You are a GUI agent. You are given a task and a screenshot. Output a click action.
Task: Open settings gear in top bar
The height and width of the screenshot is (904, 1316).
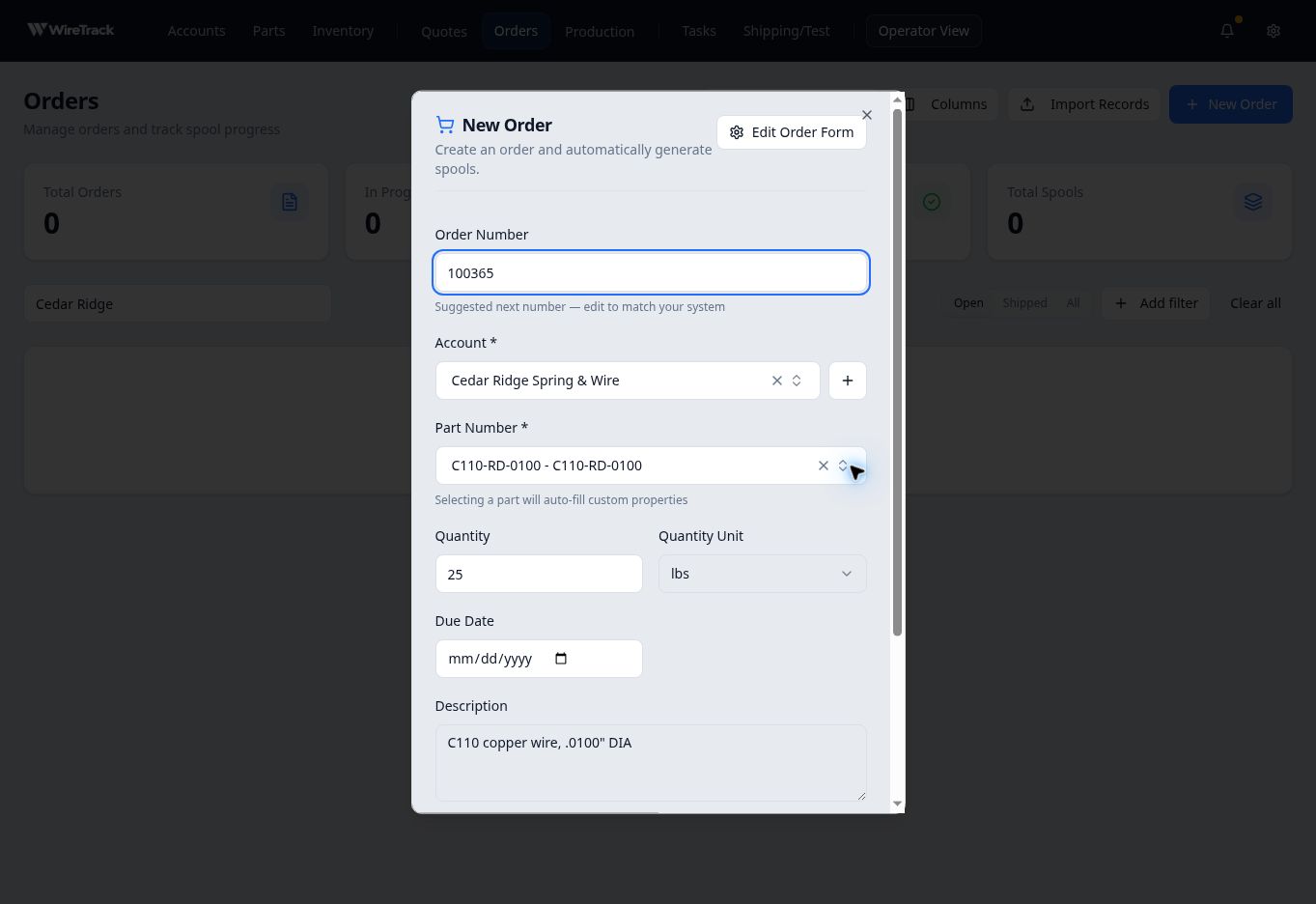click(x=1274, y=31)
